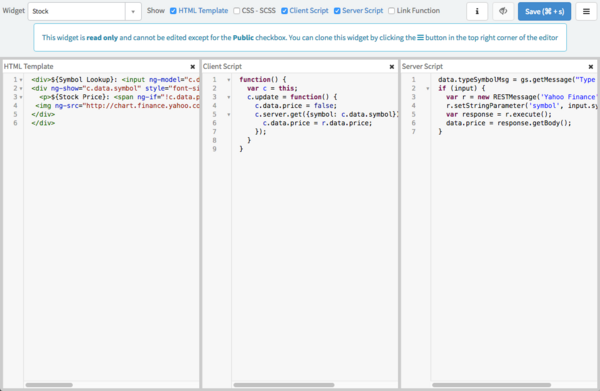The width and height of the screenshot is (600, 391).
Task: Click 'c.data.price = r.data.price;' line
Action: 317,123
